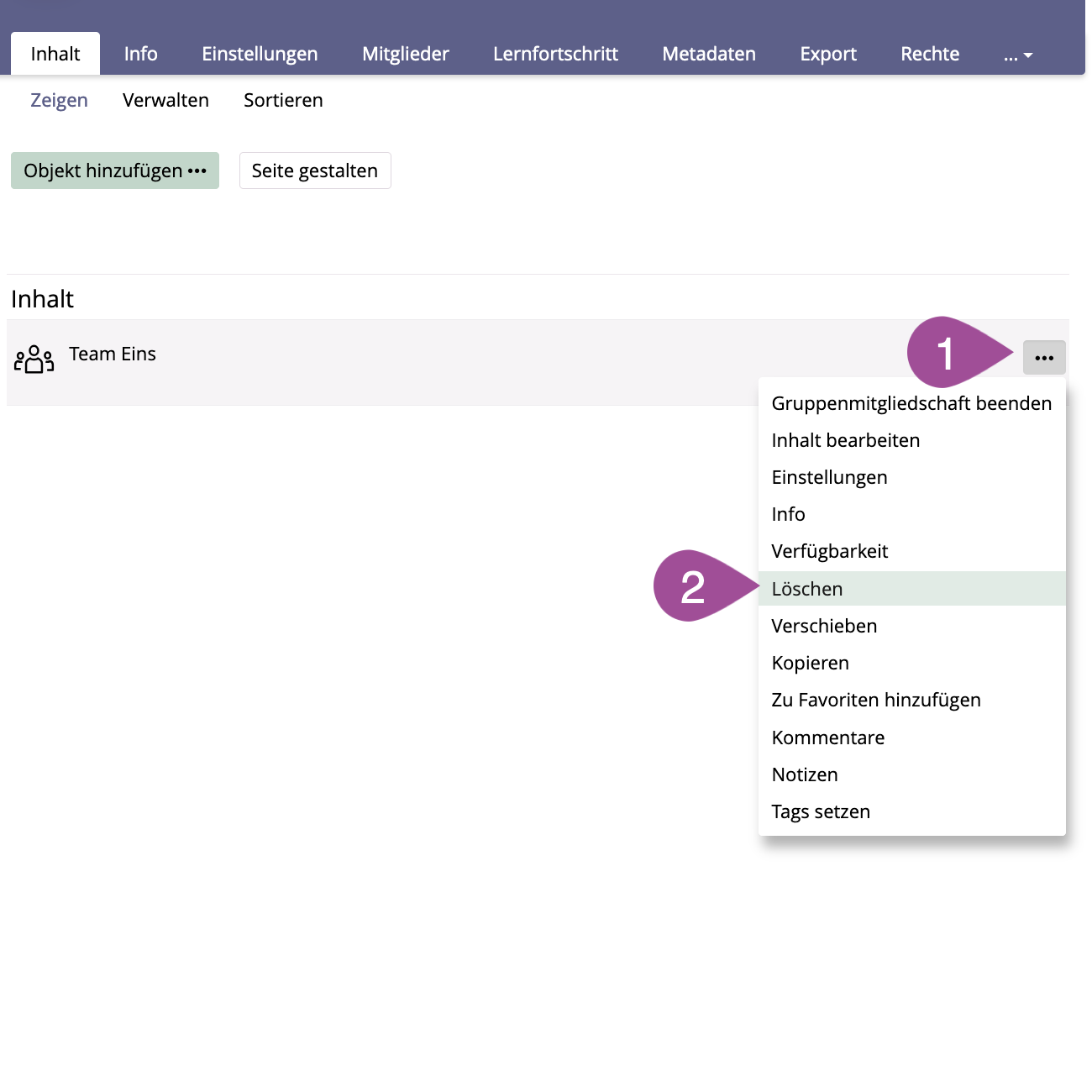Open the Export tab
The width and height of the screenshot is (1092, 1092).
coord(827,54)
